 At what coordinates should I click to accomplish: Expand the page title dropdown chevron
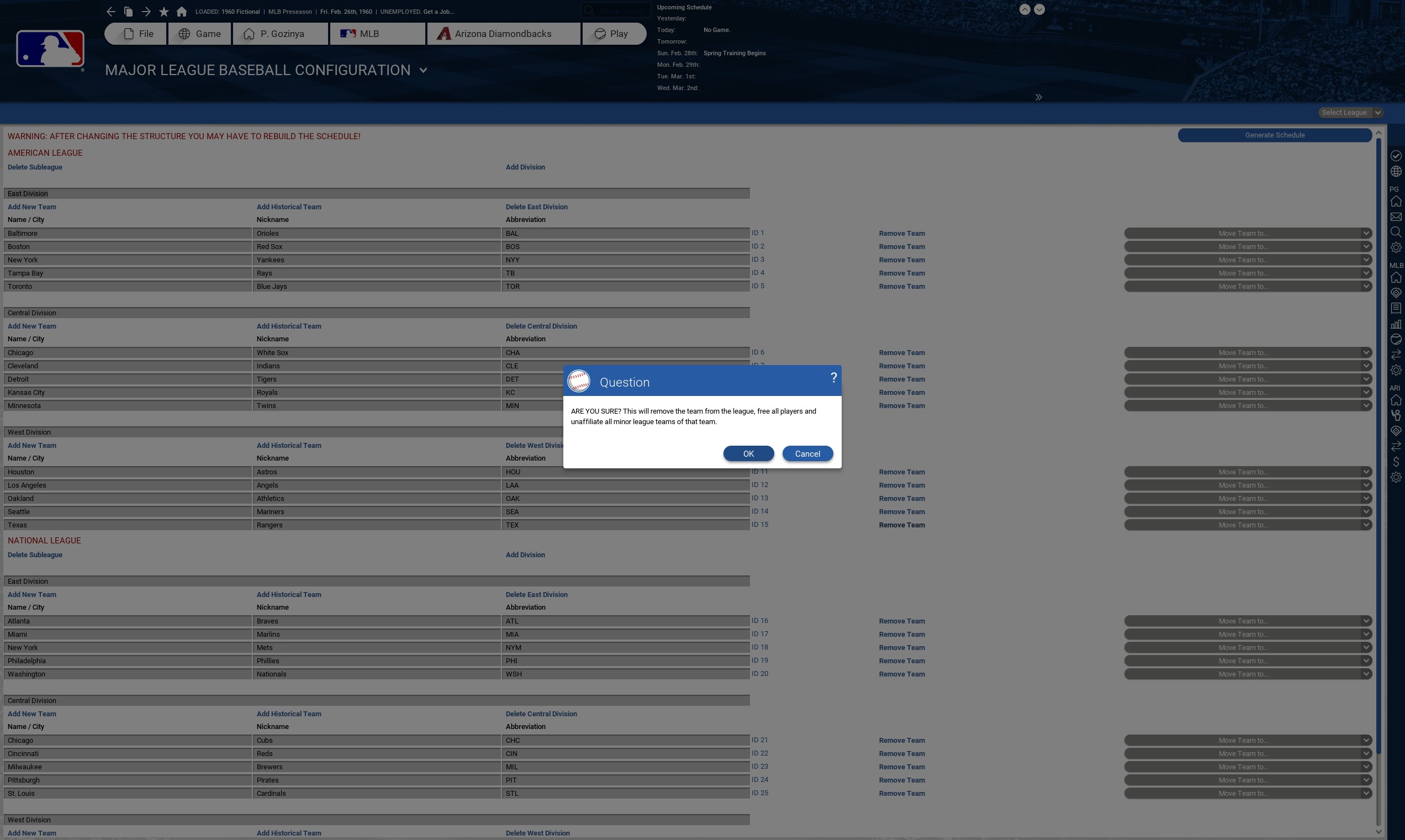423,70
